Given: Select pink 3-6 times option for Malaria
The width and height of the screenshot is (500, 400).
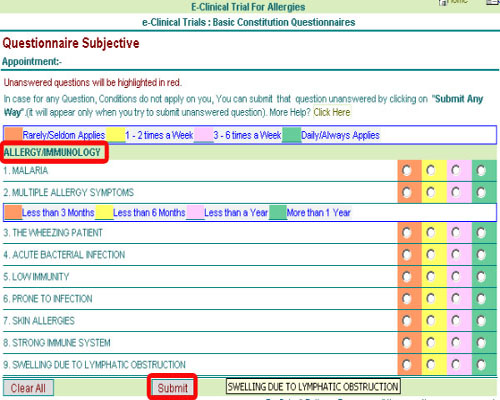Looking at the screenshot, I should pyautogui.click(x=456, y=171).
